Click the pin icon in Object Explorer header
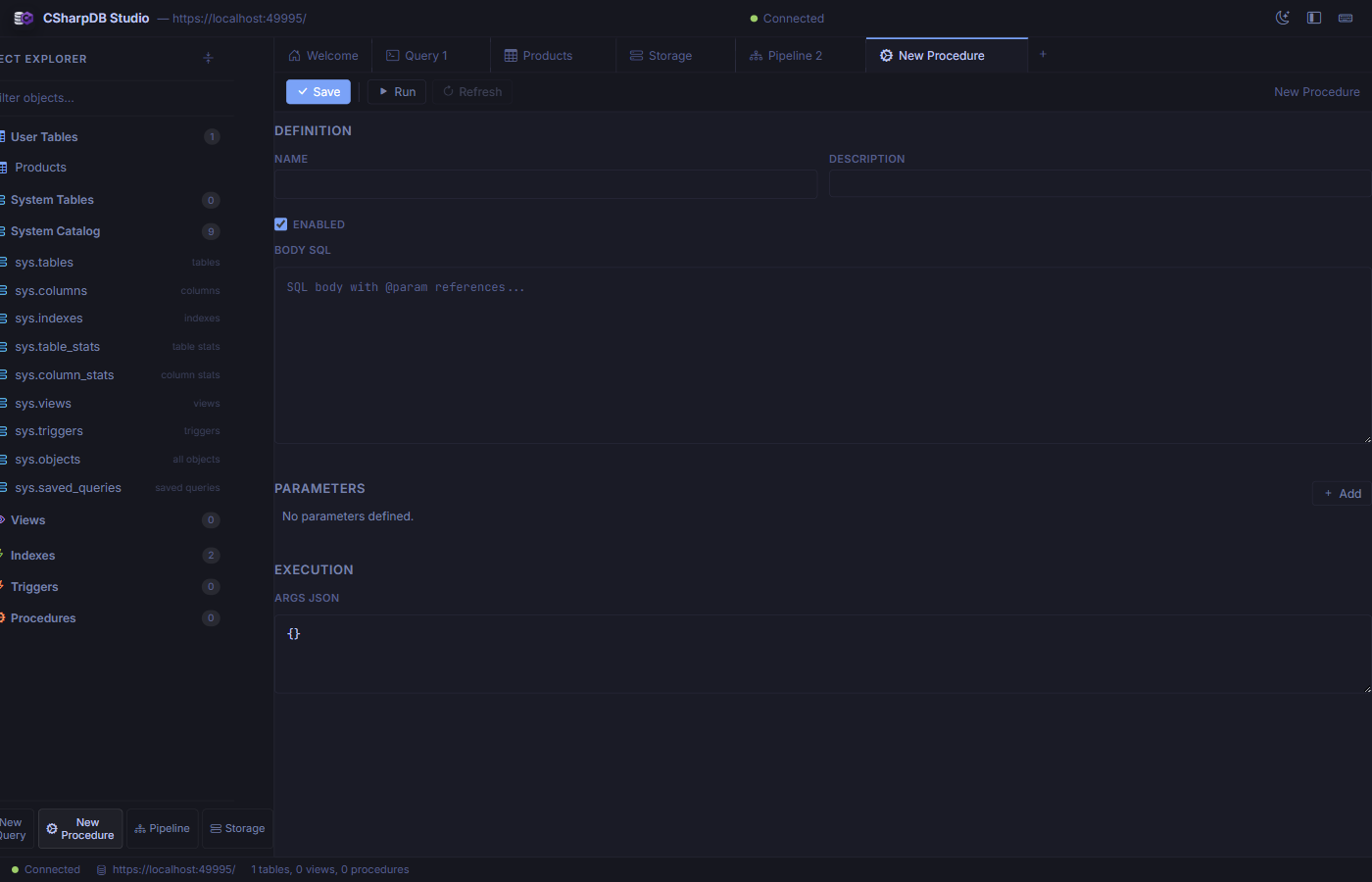The image size is (1372, 882). point(208,58)
